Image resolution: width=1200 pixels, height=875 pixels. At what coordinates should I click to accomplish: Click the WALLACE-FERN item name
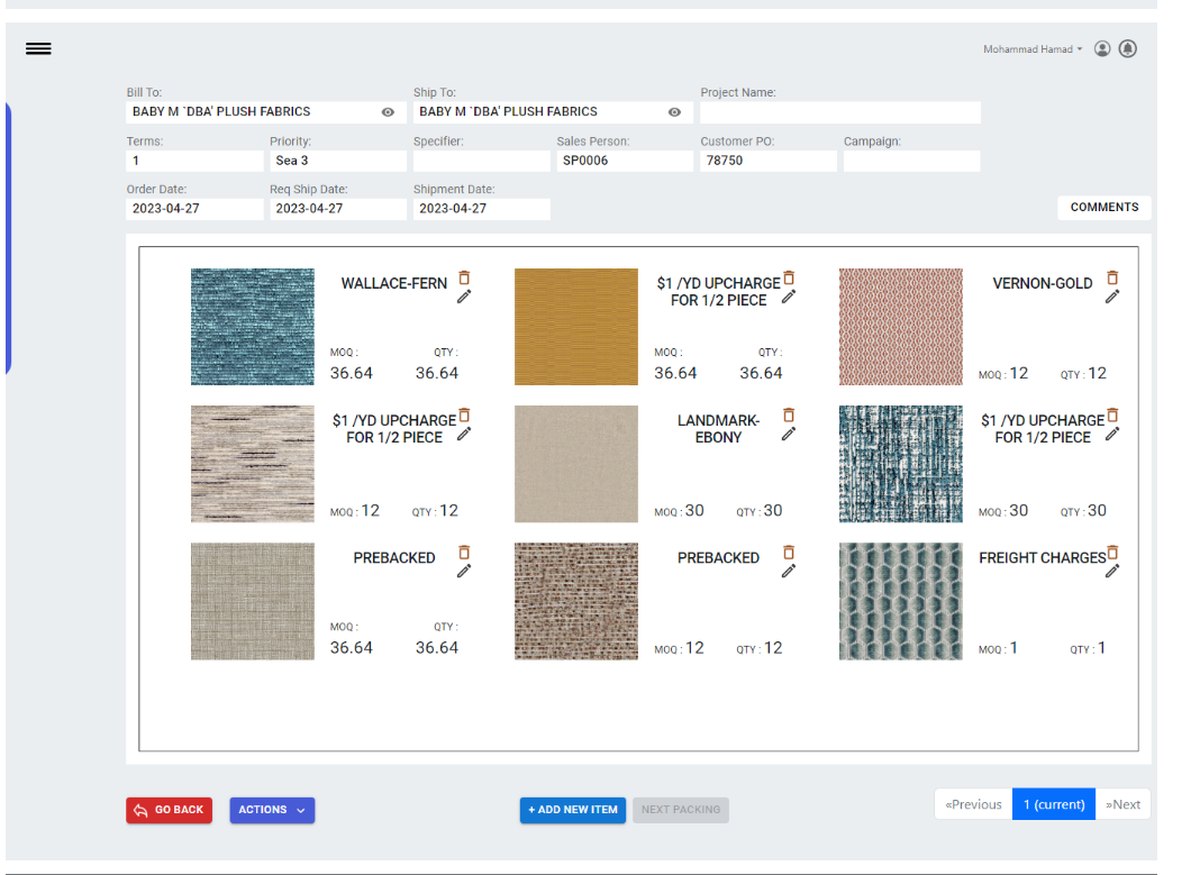coord(394,284)
